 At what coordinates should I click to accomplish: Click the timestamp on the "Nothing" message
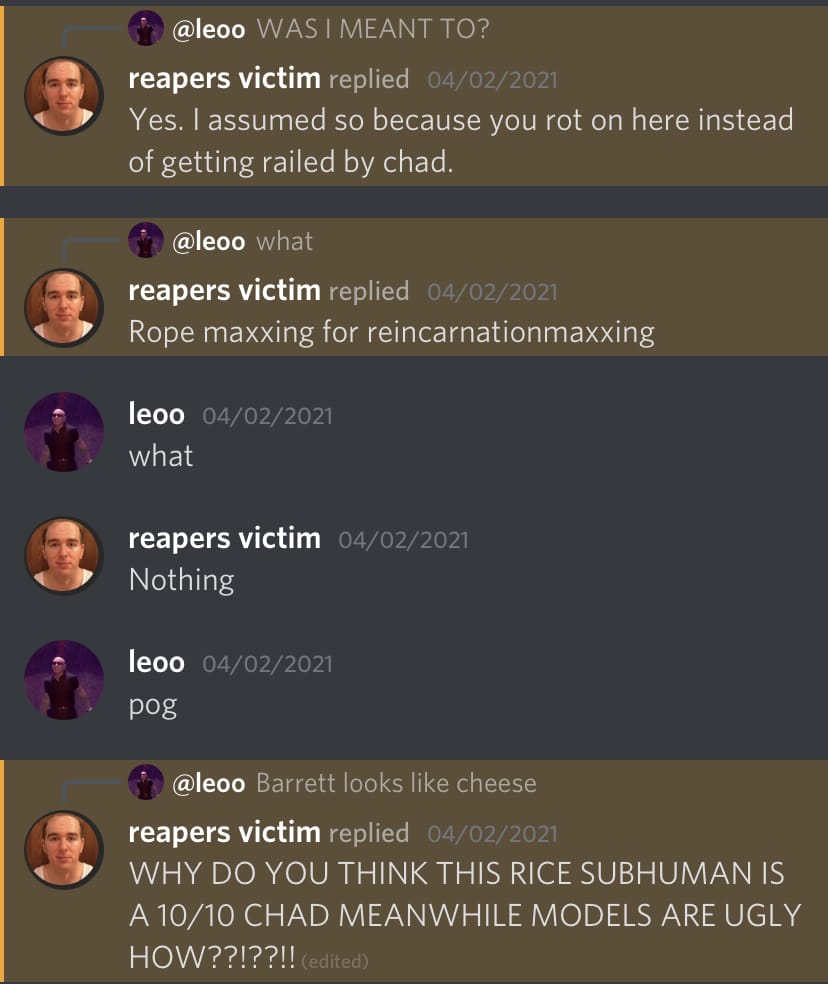click(x=403, y=540)
